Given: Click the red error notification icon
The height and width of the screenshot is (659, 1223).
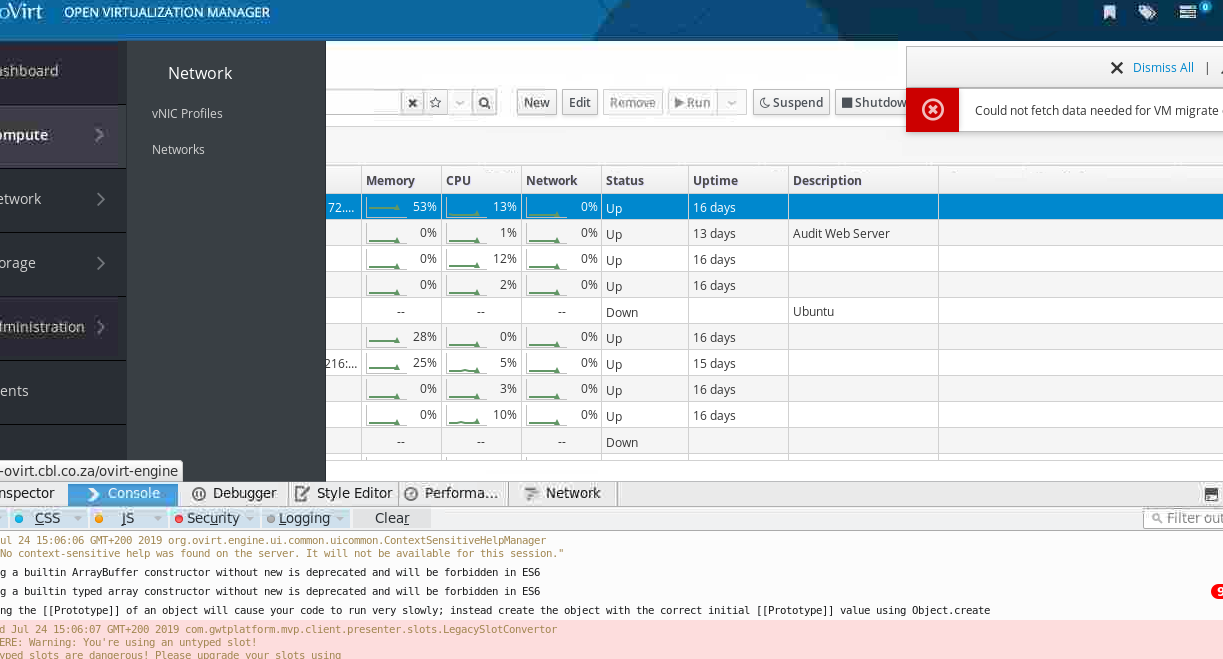Looking at the screenshot, I should coord(932,110).
